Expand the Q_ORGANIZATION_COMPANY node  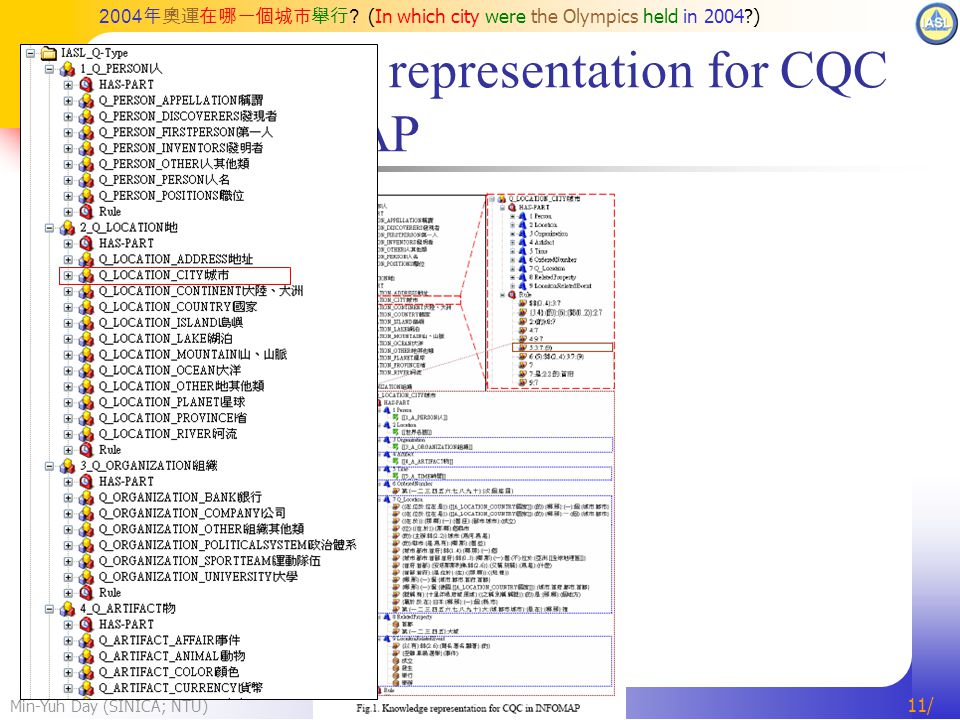click(x=68, y=514)
